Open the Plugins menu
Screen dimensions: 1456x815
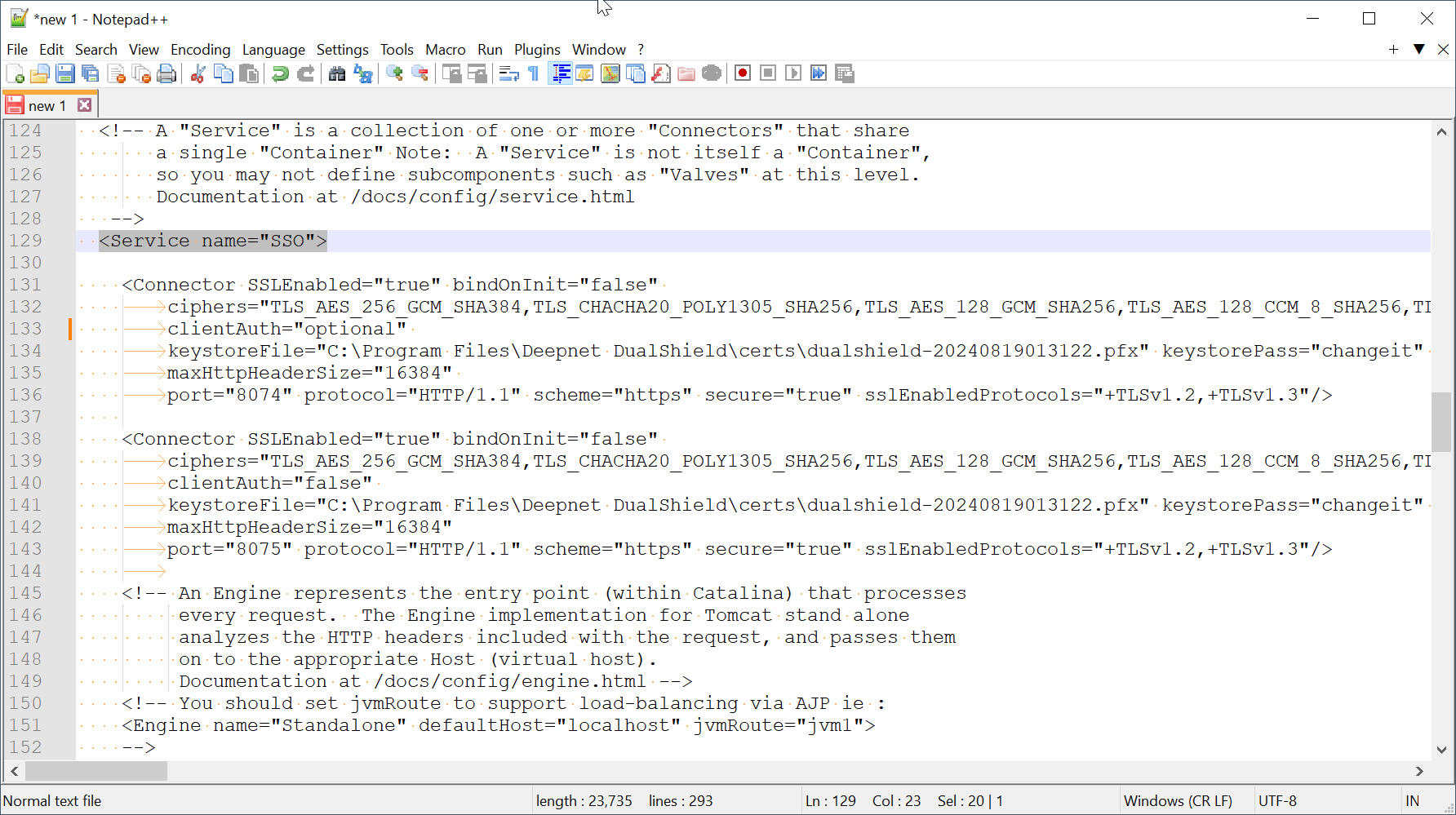(536, 50)
